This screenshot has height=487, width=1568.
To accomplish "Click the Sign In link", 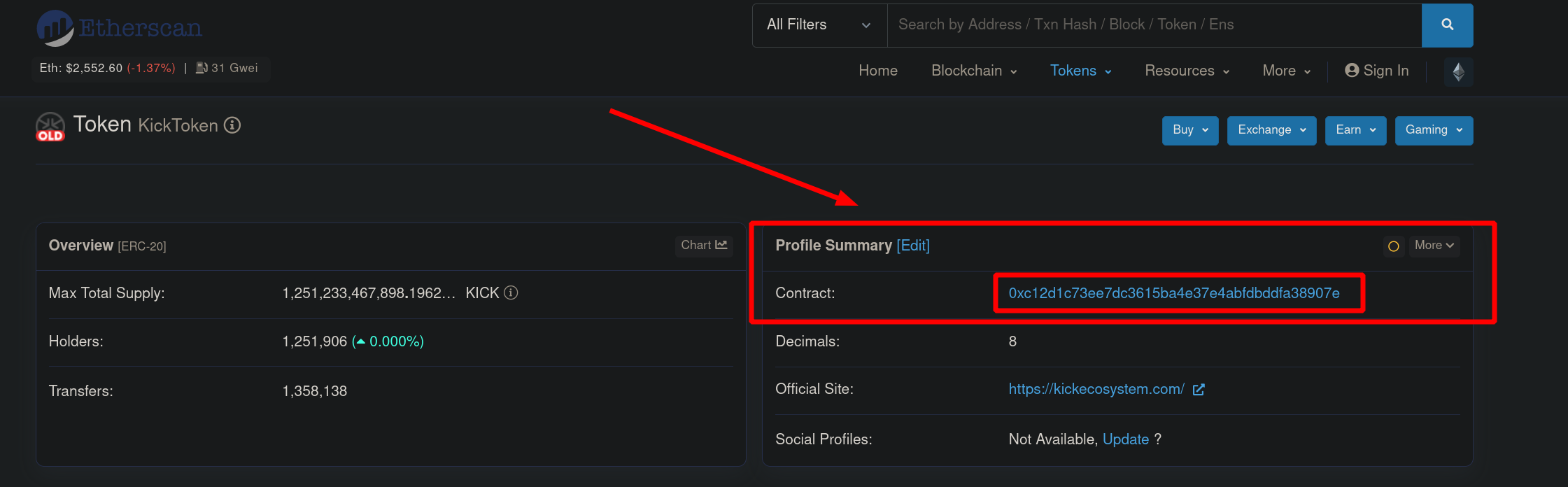I will click(1376, 71).
